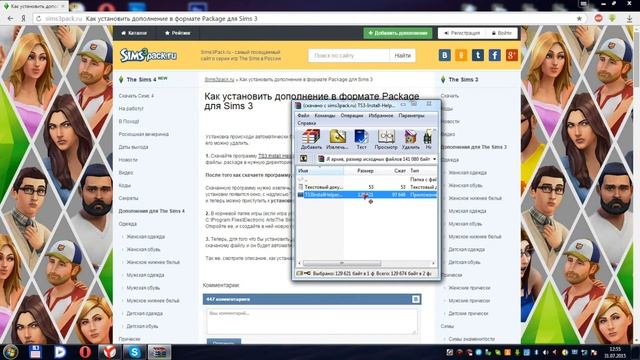The image size is (640, 360).
Task: Click the Facebook social icon
Action: coord(494,55)
